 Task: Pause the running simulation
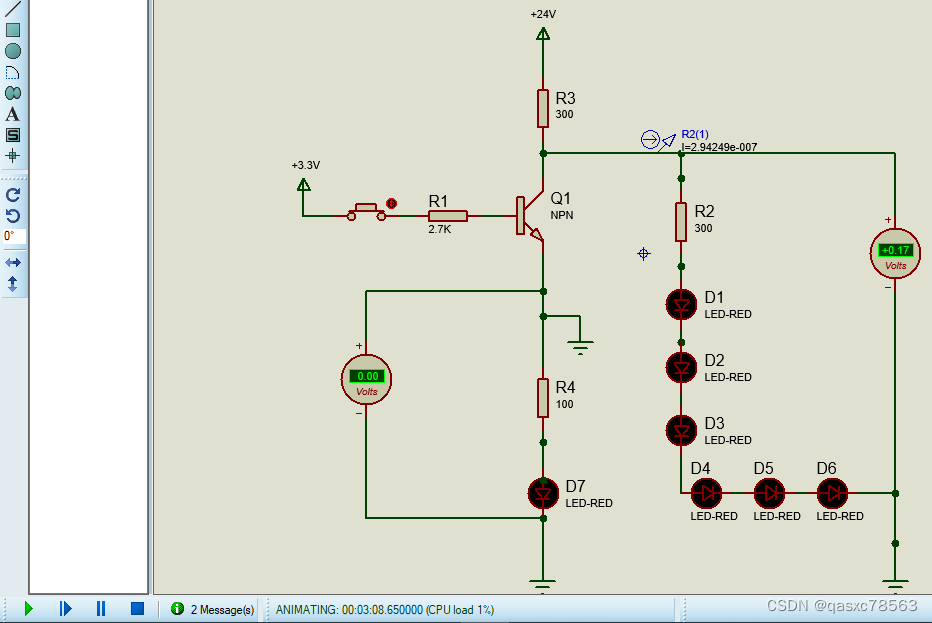[101, 609]
